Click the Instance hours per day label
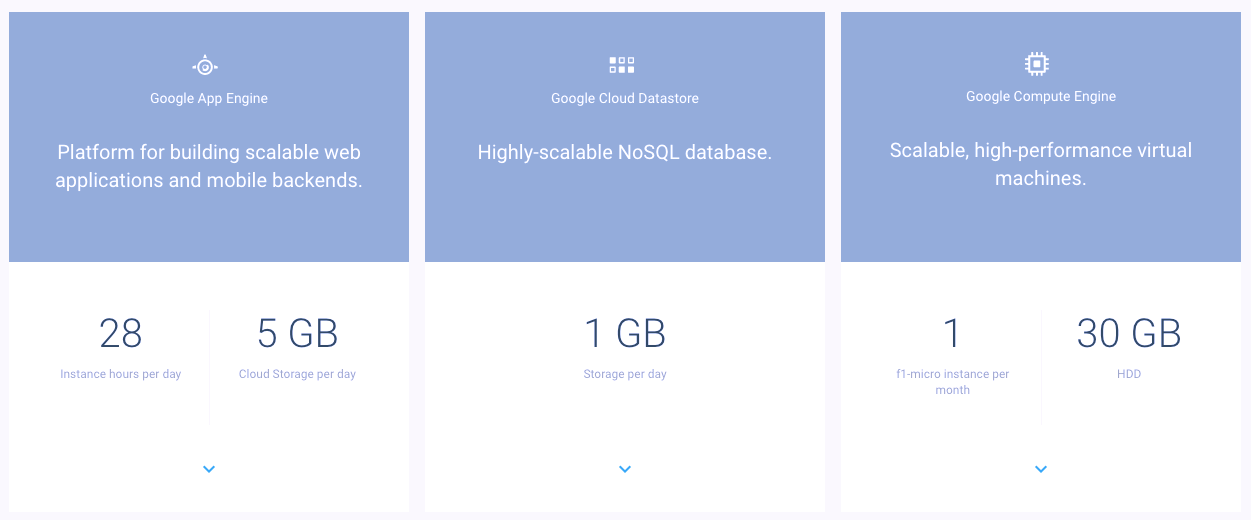The image size is (1251, 520). click(x=121, y=375)
